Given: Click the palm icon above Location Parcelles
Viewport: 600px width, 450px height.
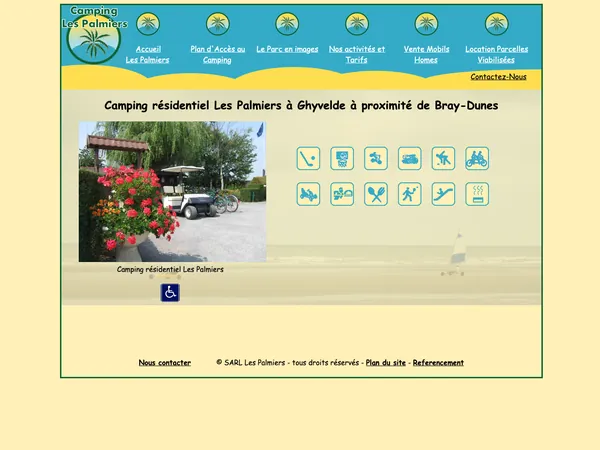Looking at the screenshot, I should 497,24.
